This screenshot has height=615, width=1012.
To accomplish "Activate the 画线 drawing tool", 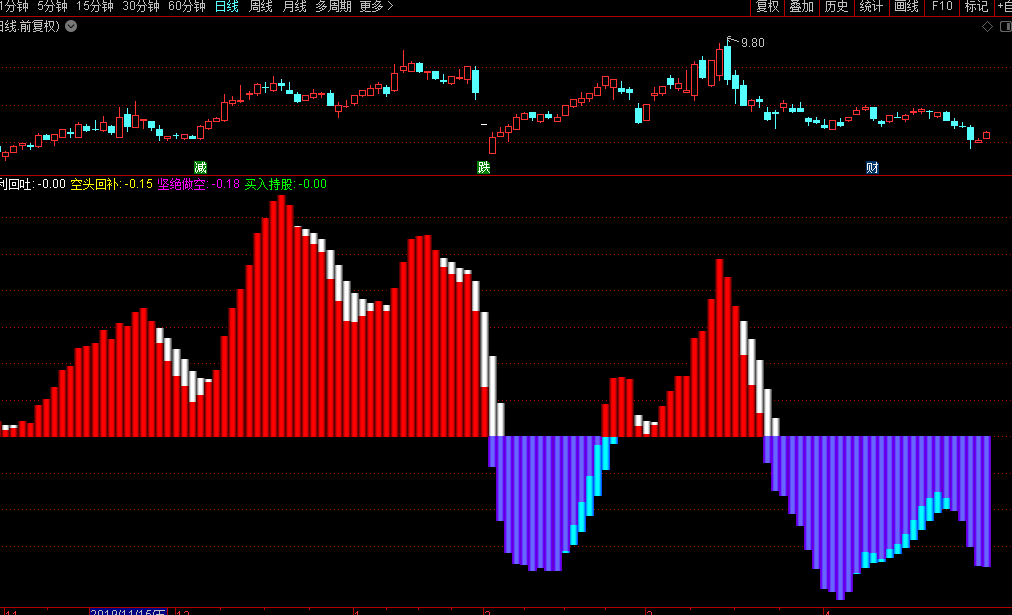I will tap(906, 7).
